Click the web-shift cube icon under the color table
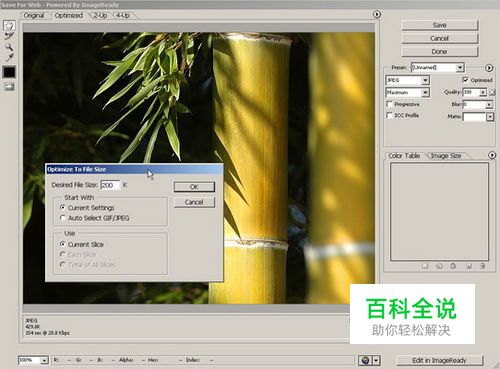 point(439,266)
